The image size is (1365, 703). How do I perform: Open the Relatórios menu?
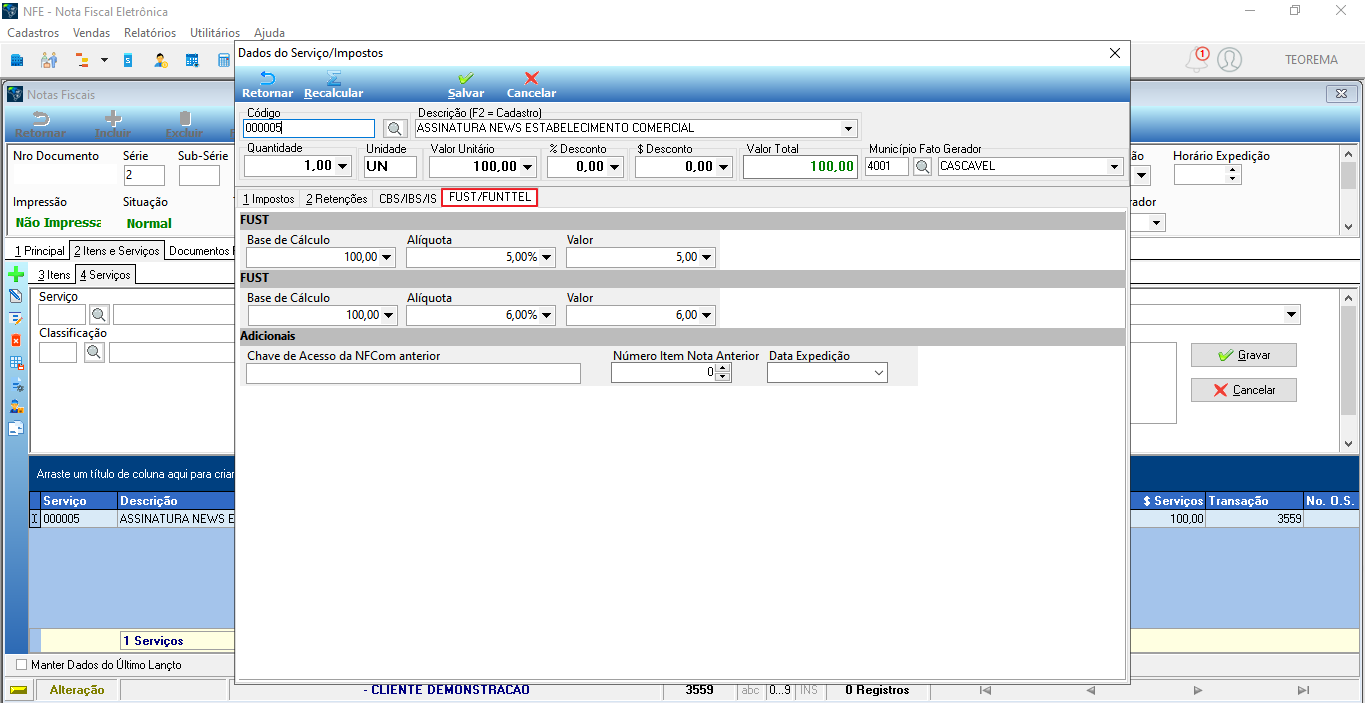[150, 33]
